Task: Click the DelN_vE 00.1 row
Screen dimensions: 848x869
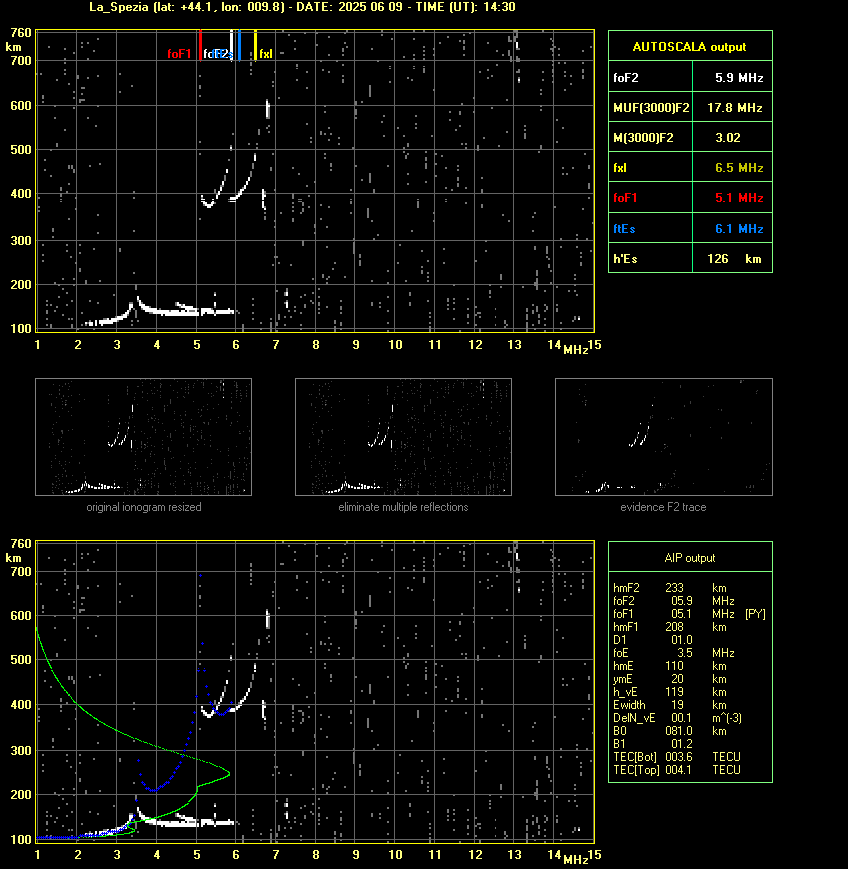Action: click(677, 718)
